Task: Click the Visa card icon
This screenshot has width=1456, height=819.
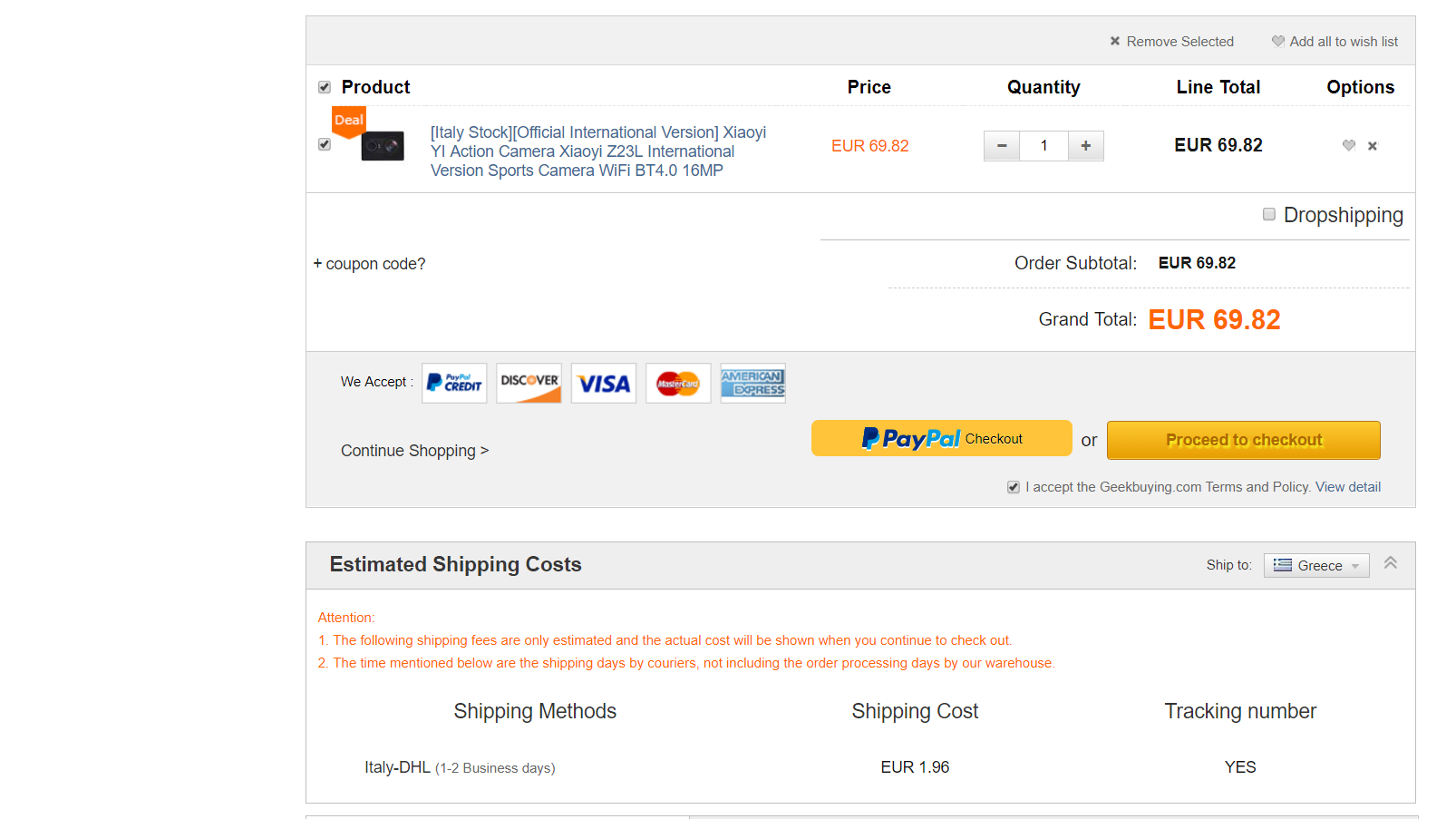Action: 604,383
